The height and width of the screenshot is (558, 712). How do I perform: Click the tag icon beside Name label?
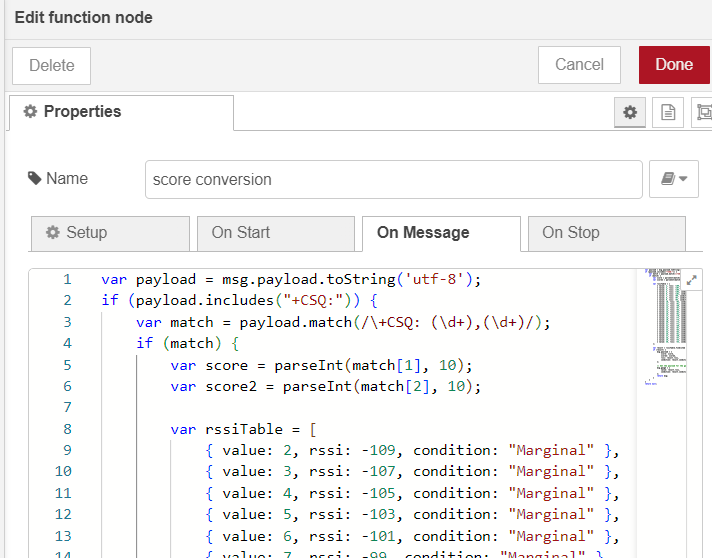[35, 179]
